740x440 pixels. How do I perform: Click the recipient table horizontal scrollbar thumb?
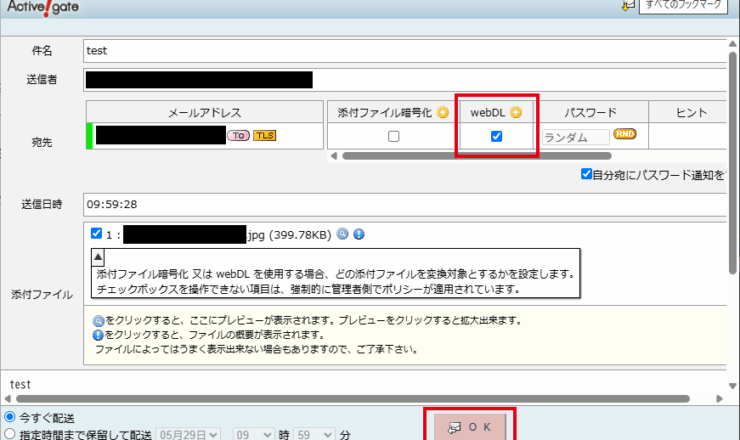tap(477, 156)
